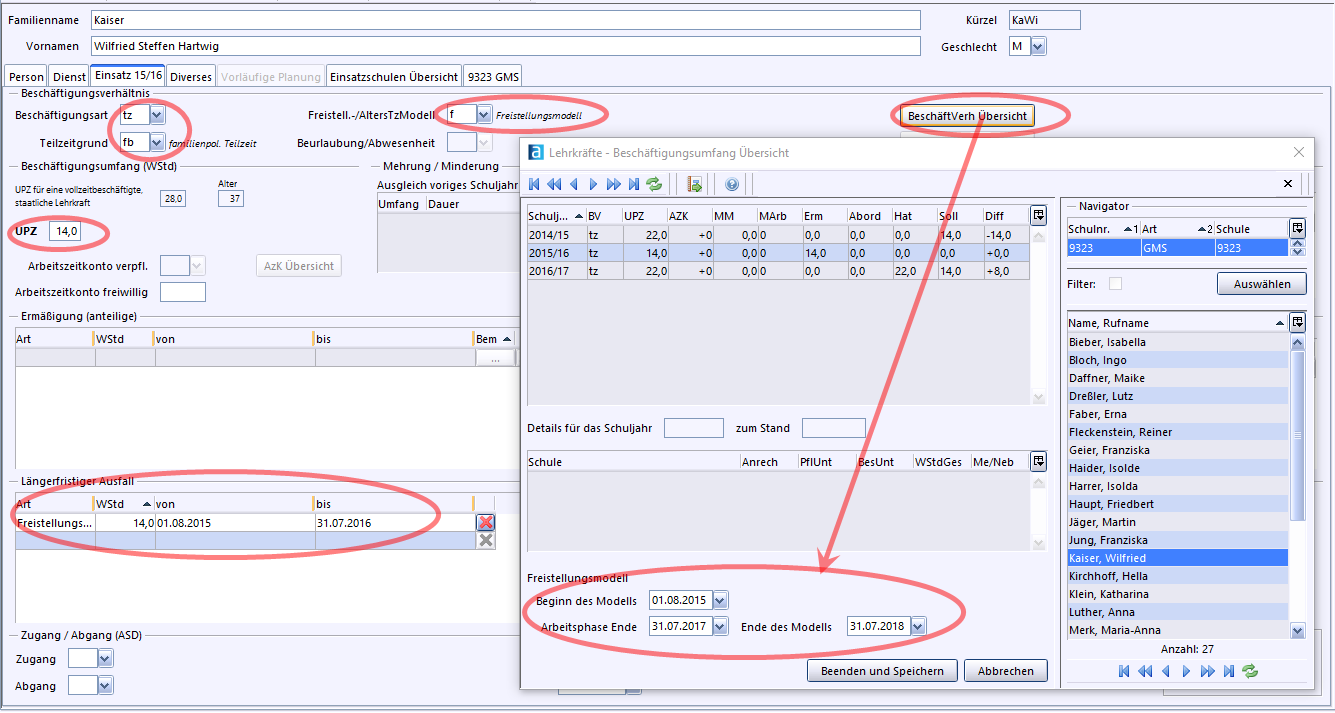This screenshot has height=713, width=1335.
Task: Open column chooser of Navigator school table
Action: pyautogui.click(x=1297, y=228)
